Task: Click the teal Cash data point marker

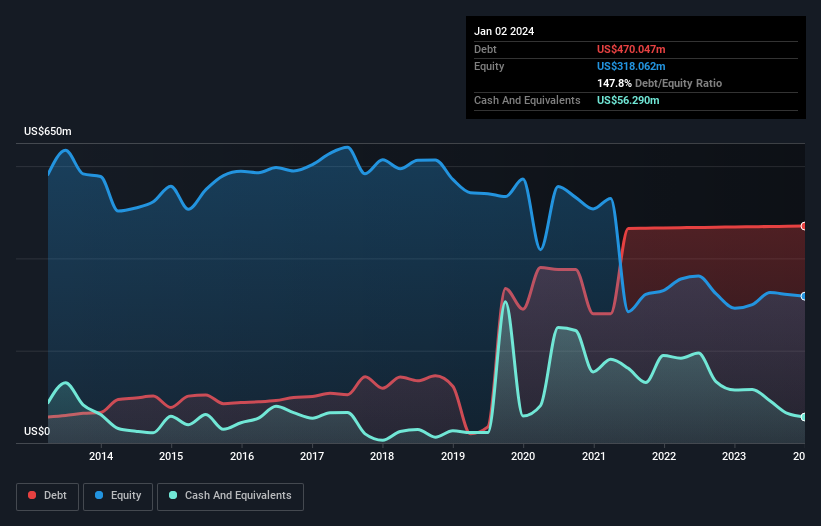Action: pos(804,417)
